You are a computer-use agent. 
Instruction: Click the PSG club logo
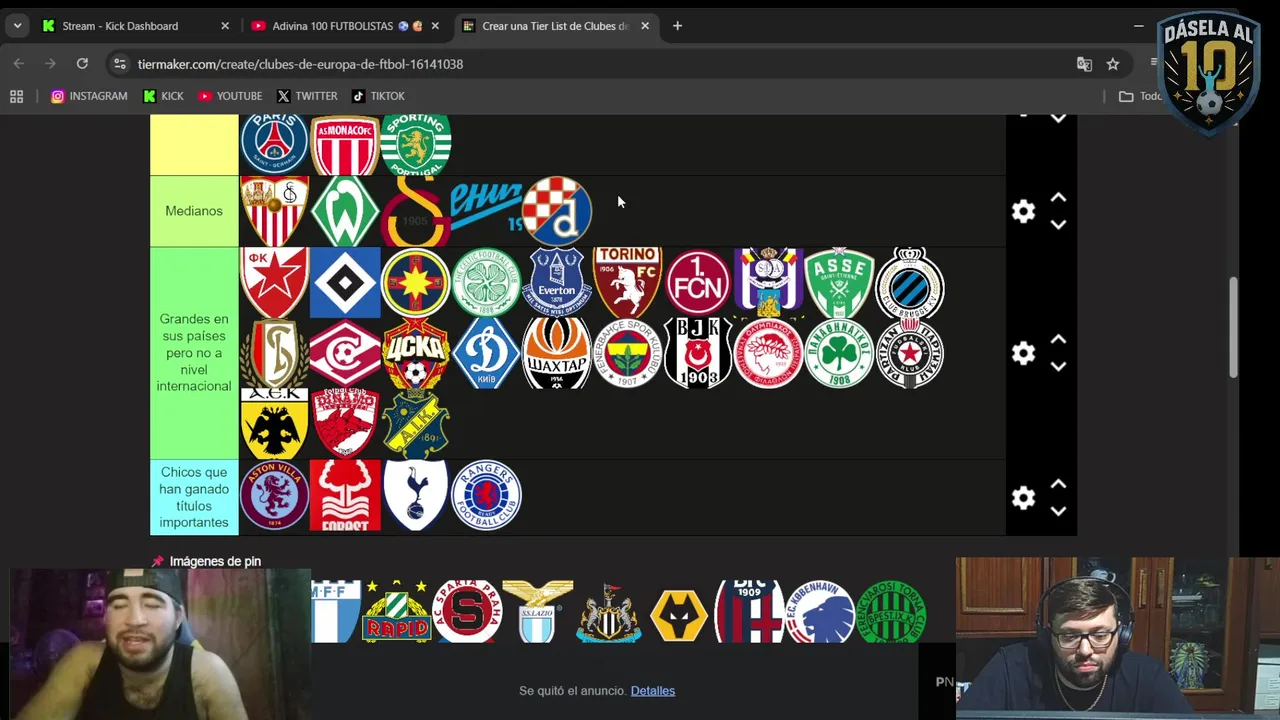tap(274, 145)
